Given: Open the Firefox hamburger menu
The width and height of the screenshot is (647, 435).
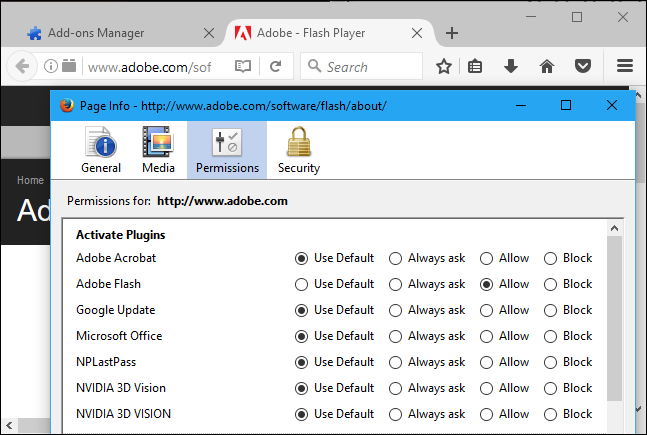Looking at the screenshot, I should point(625,67).
